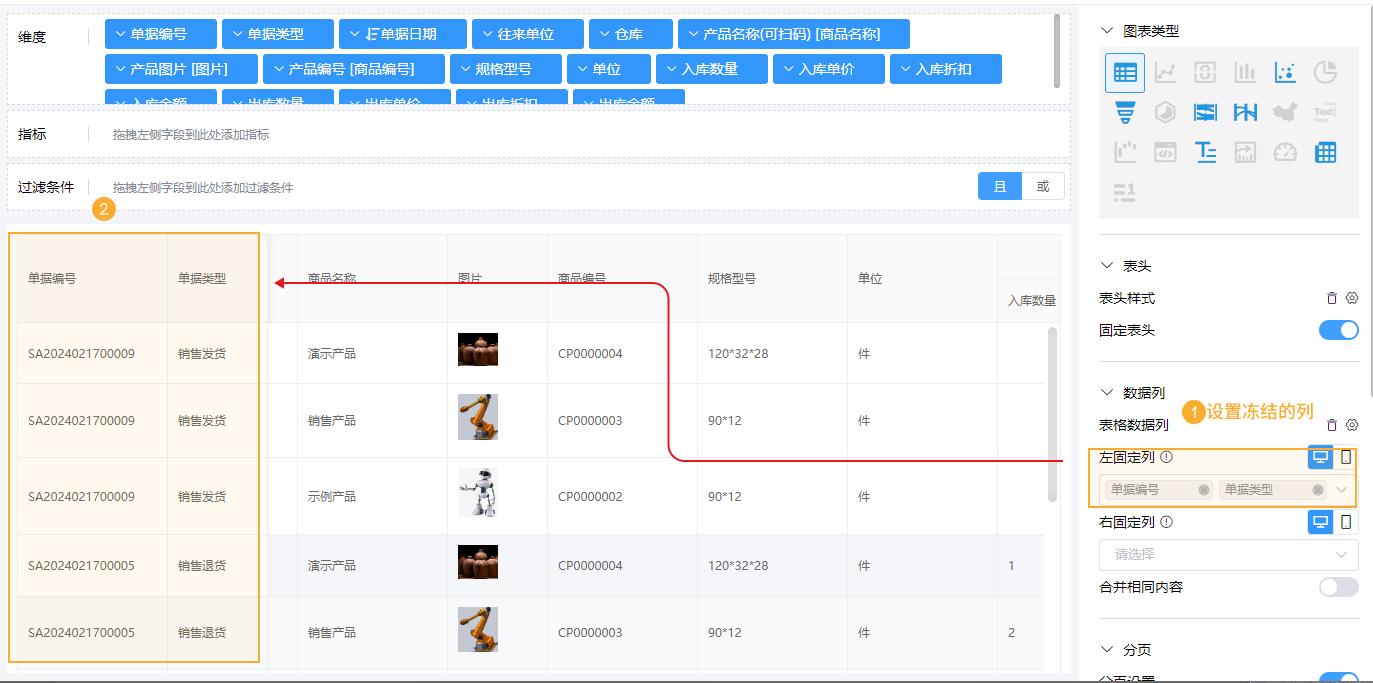This screenshot has width=1373, height=683.
Task: Select the China map chart icon
Action: click(x=1285, y=112)
